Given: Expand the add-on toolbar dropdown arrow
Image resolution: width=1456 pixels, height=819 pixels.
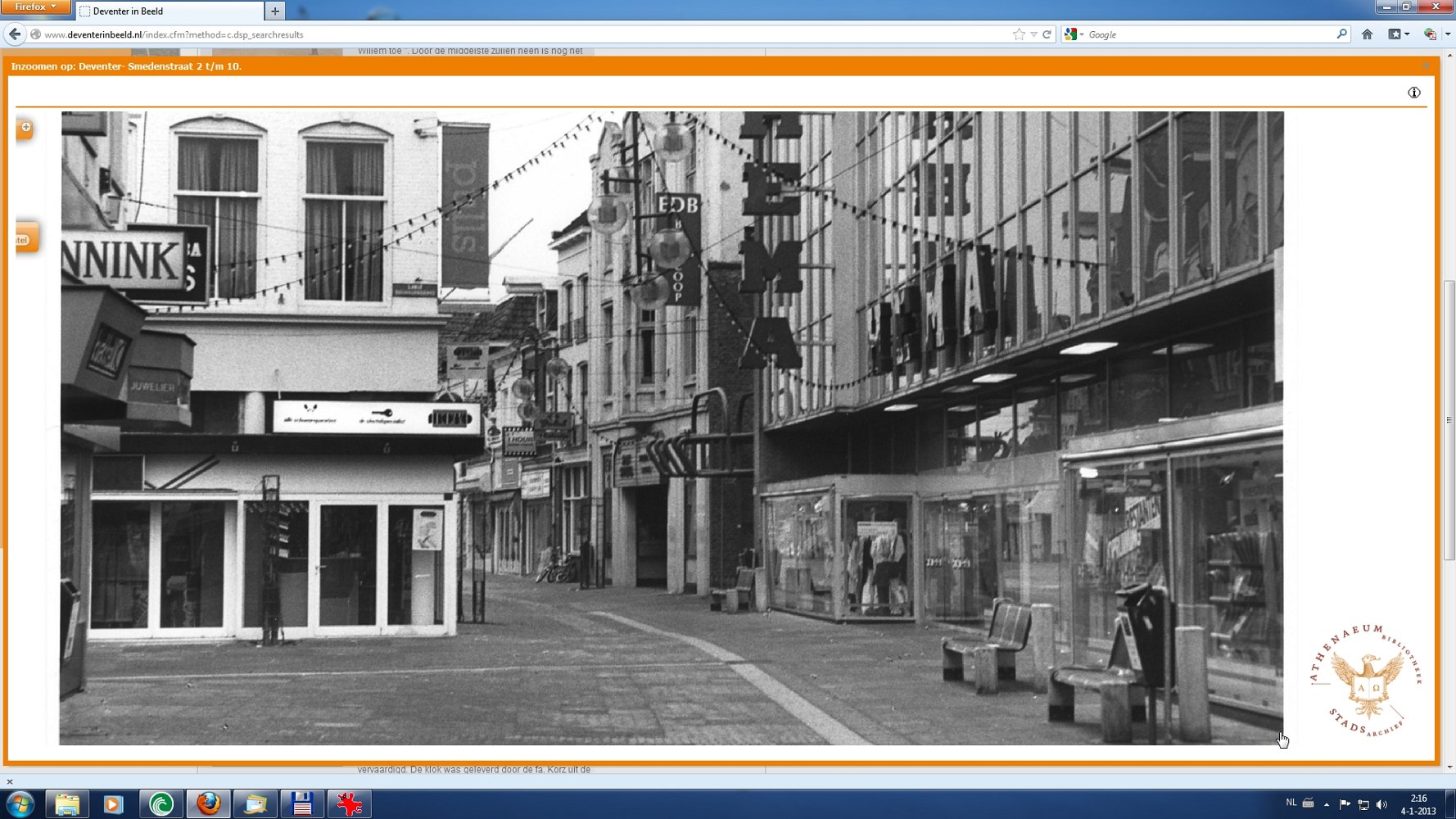Looking at the screenshot, I should pyautogui.click(x=1447, y=34).
